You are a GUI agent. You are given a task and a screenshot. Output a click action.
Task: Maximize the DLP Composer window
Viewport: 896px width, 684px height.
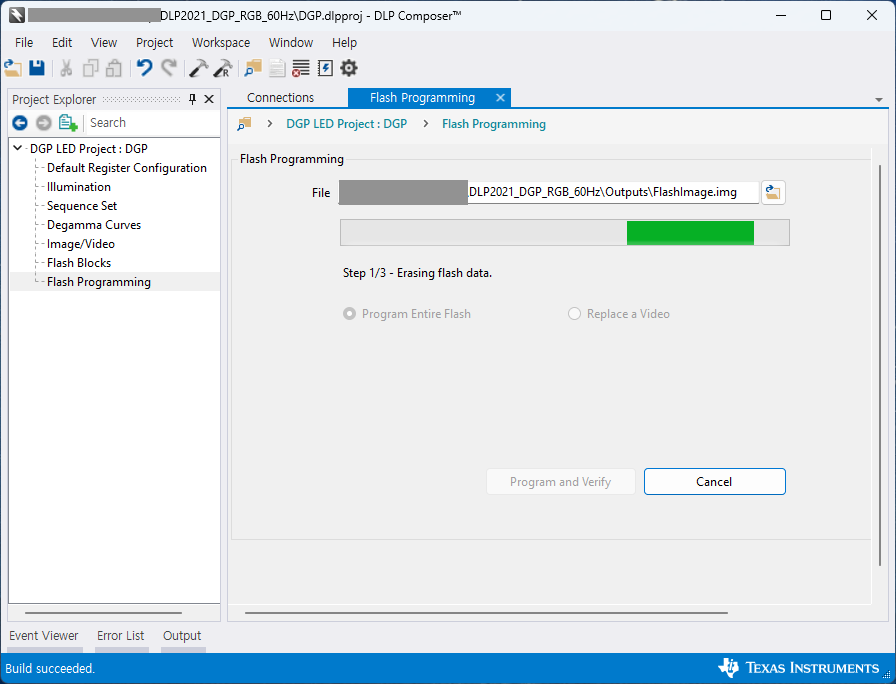(x=826, y=15)
